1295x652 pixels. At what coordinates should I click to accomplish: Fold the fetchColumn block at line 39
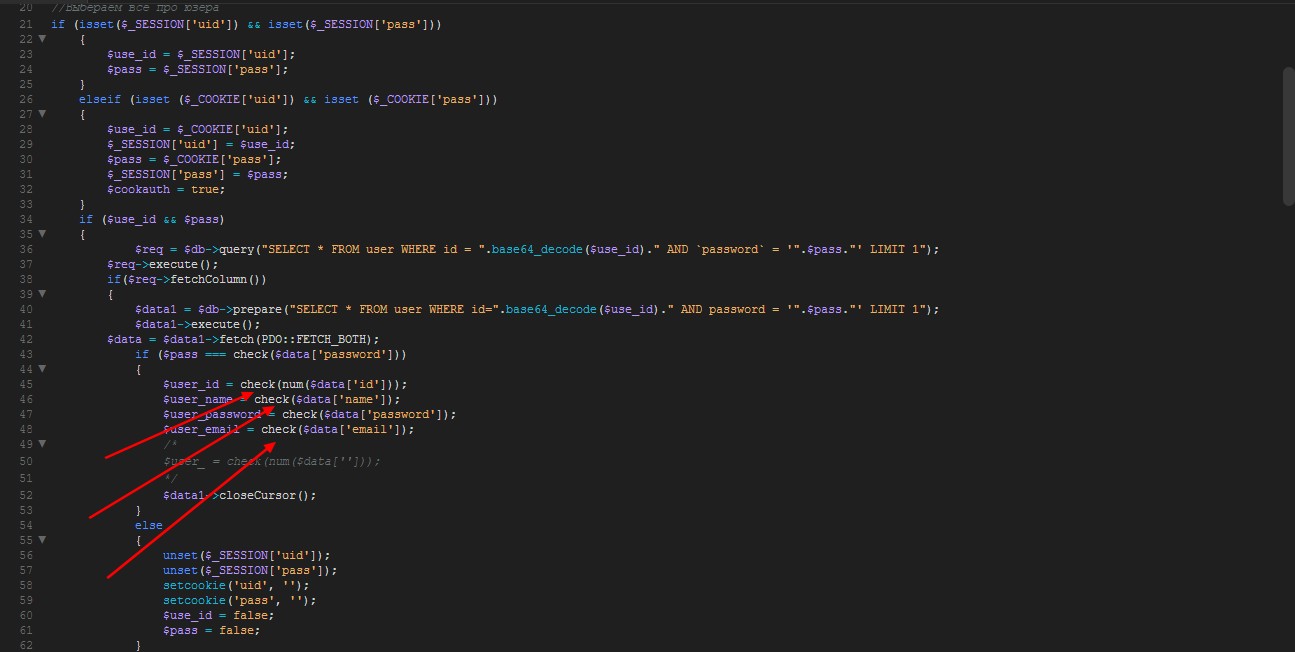click(42, 294)
